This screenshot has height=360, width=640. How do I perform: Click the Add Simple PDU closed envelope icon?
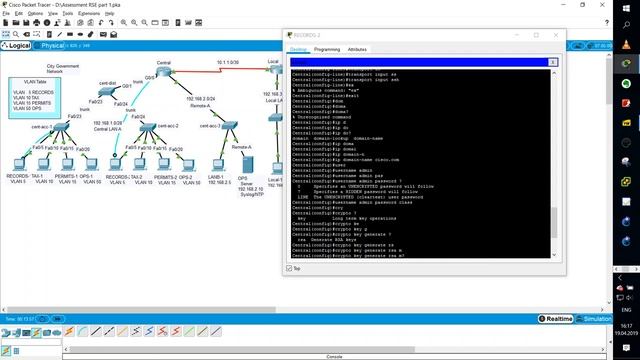(x=103, y=34)
